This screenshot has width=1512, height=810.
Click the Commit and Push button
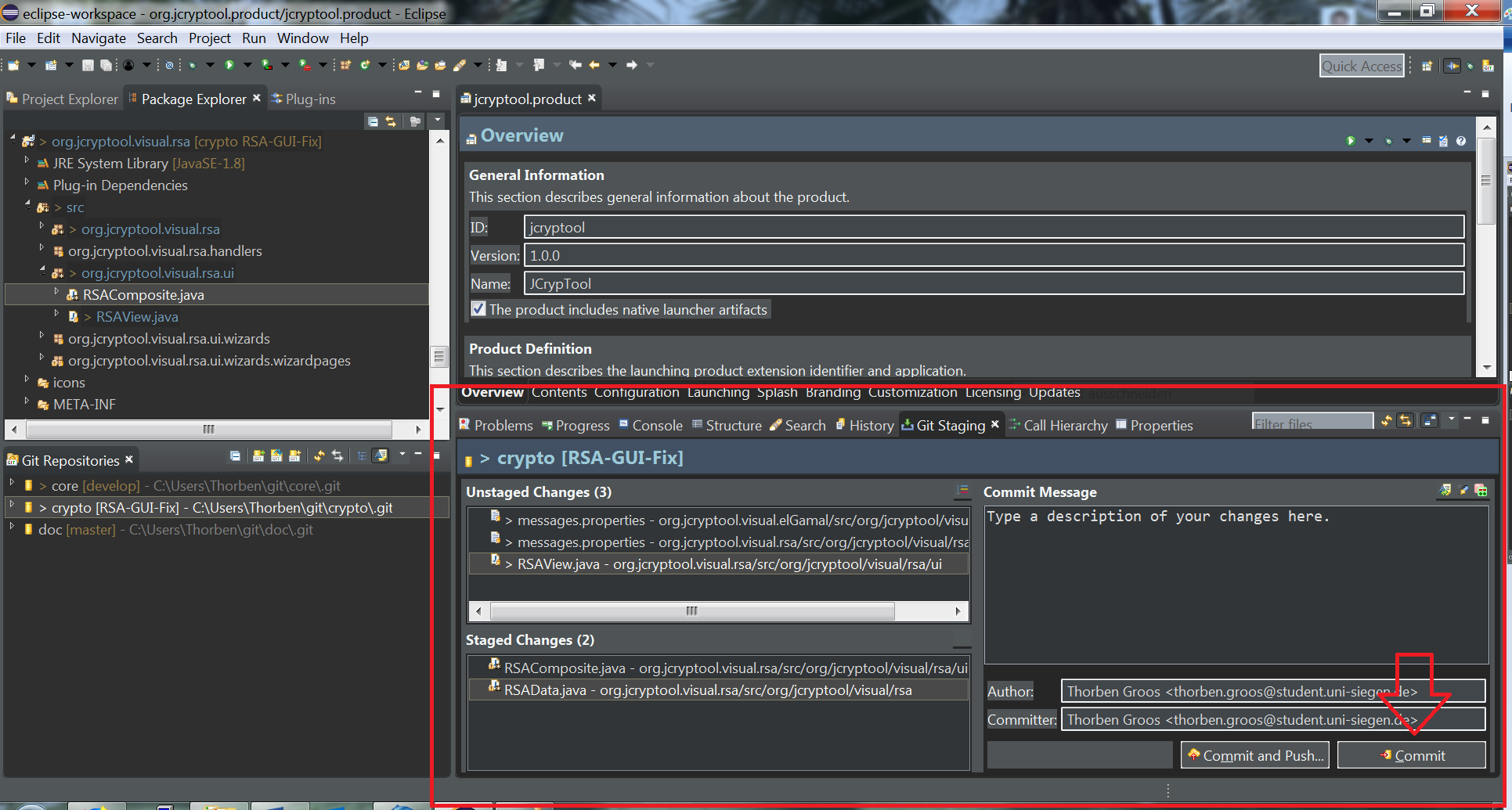(x=1254, y=754)
